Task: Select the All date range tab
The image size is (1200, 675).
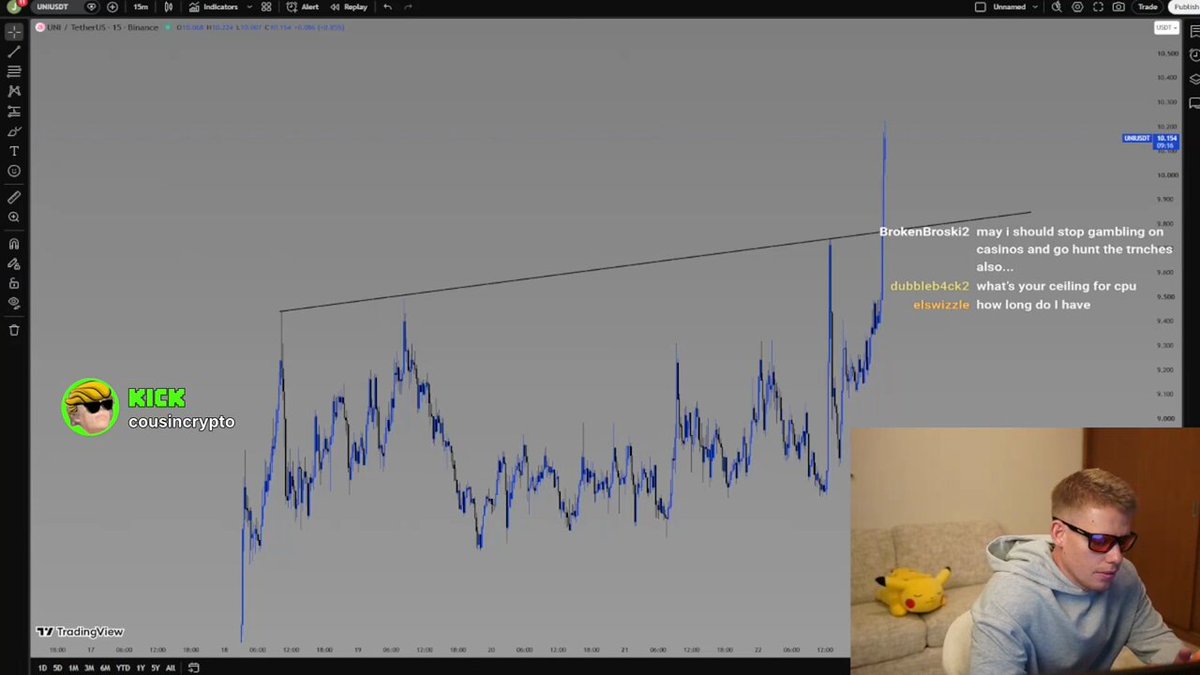Action: pos(170,668)
